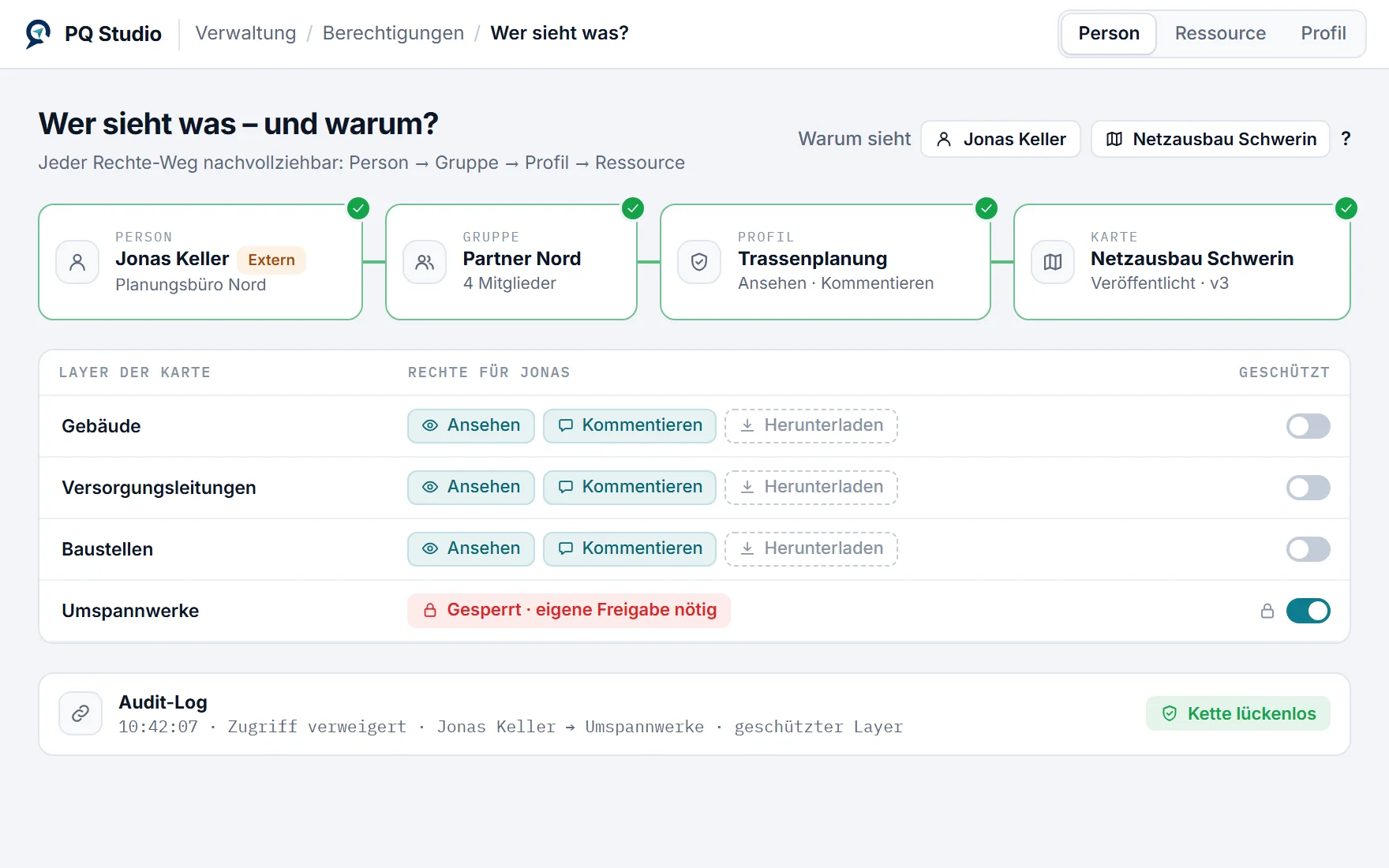Enable protection for the Gebäude layer

click(1308, 426)
